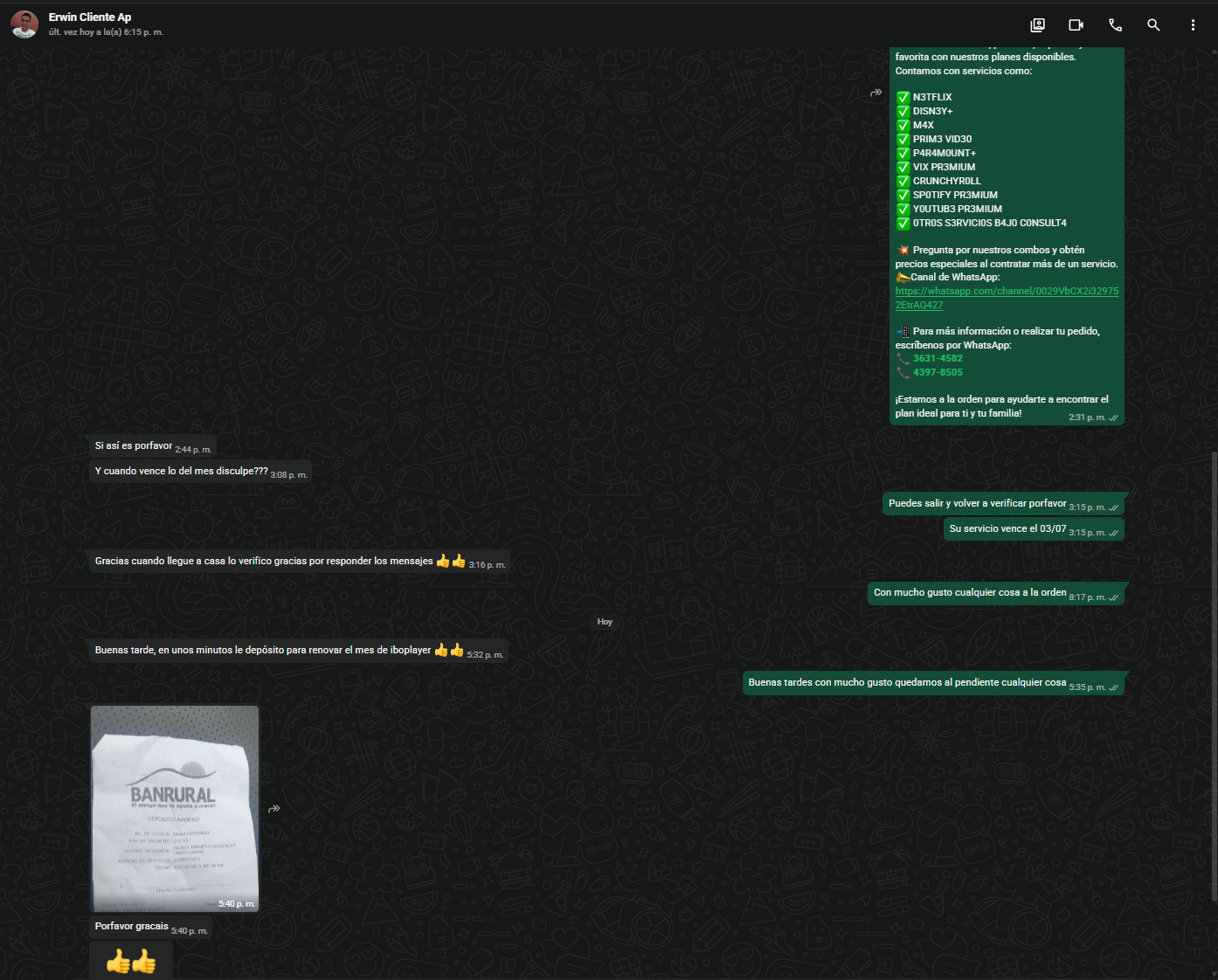Open the contact name 'Erwin Cliente Ap' header
The height and width of the screenshot is (980, 1218).
90,17
